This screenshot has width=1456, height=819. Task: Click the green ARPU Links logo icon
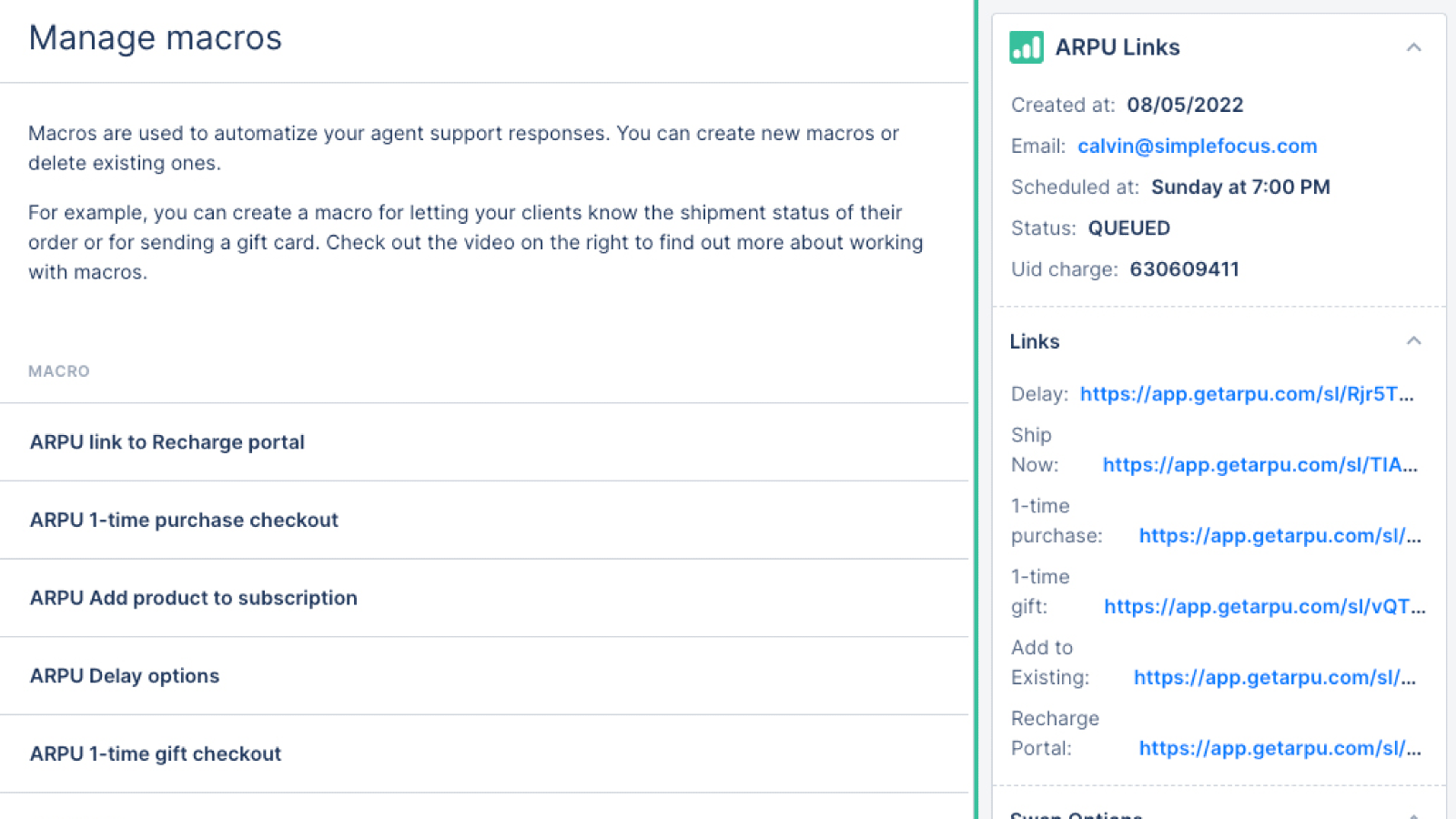pos(1026,47)
